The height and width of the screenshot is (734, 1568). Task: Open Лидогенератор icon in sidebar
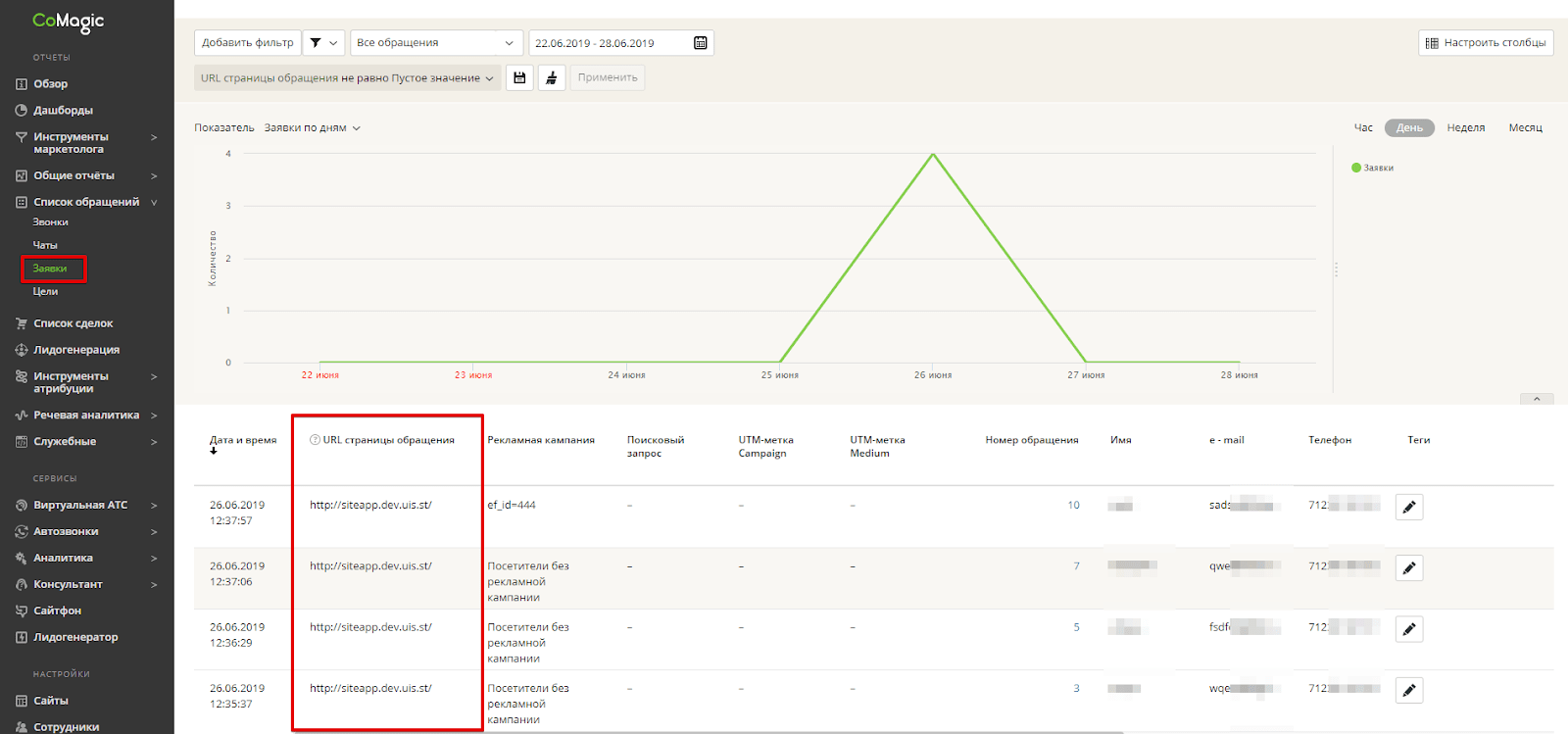coord(21,638)
